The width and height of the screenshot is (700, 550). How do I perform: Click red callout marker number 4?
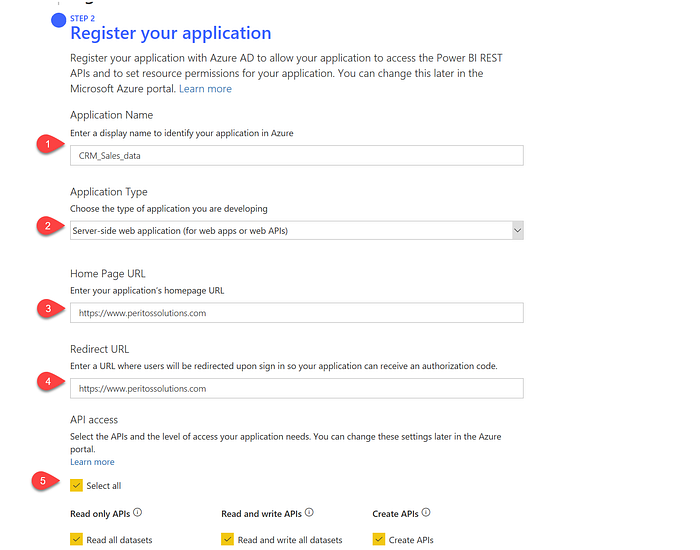pos(50,382)
